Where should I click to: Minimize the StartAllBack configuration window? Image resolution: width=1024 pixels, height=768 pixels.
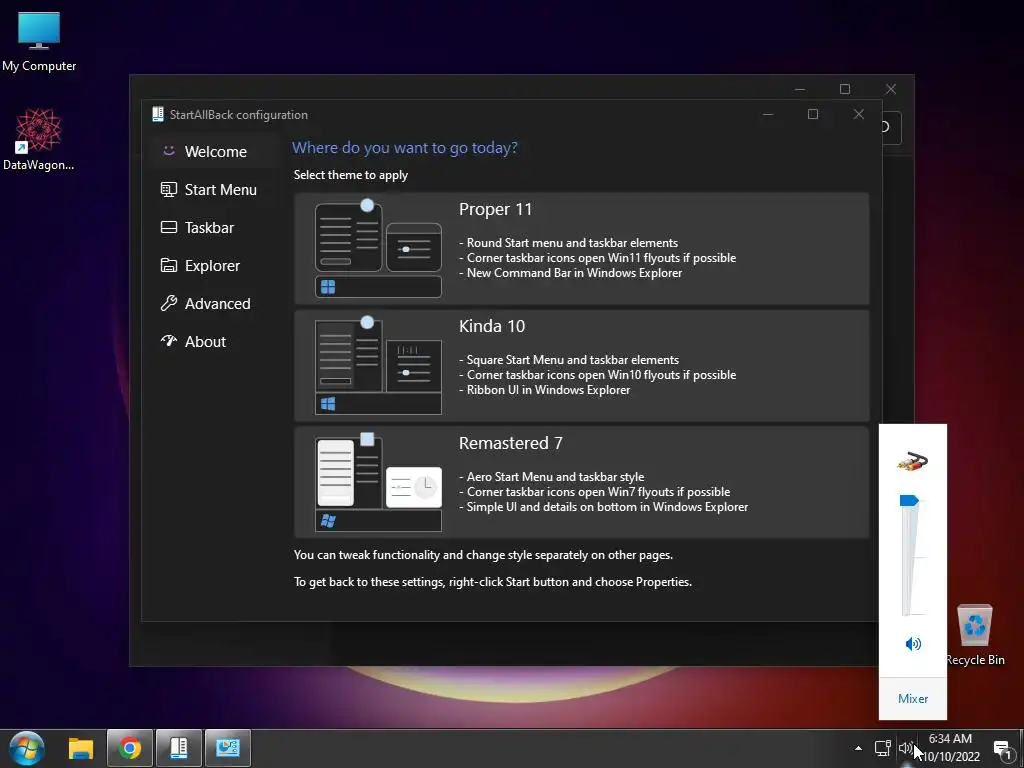tap(768, 114)
